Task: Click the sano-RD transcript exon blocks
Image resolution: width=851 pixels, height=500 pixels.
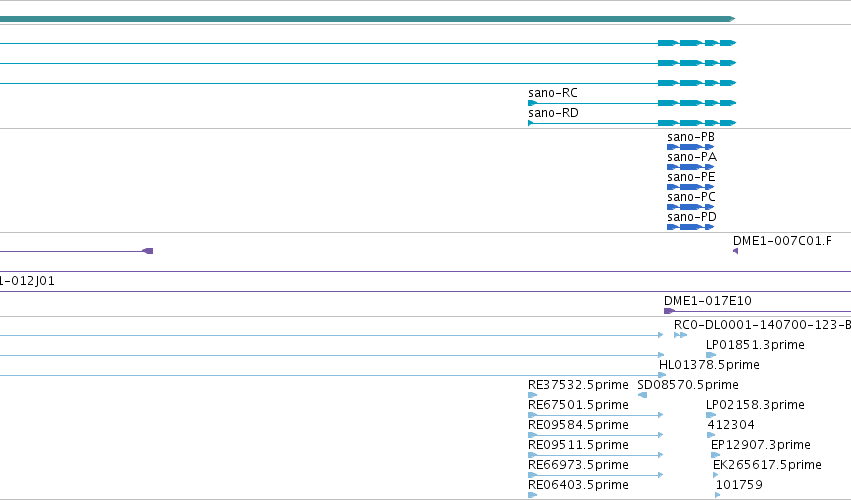Action: coord(697,123)
